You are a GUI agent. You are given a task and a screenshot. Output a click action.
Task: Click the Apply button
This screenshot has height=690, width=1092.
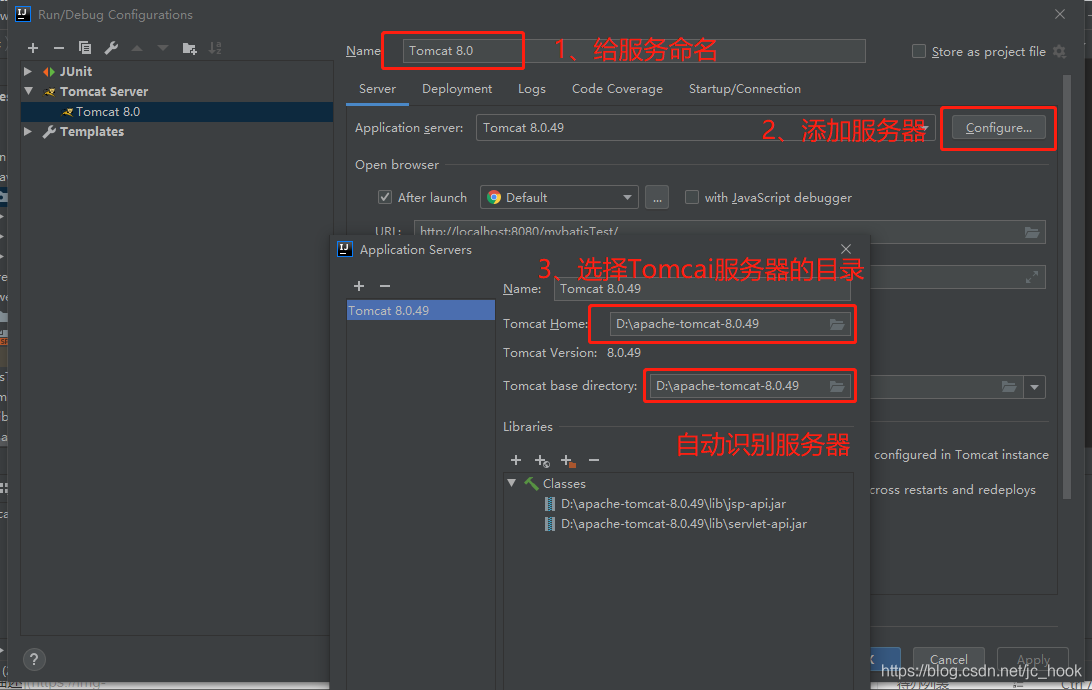click(1033, 659)
